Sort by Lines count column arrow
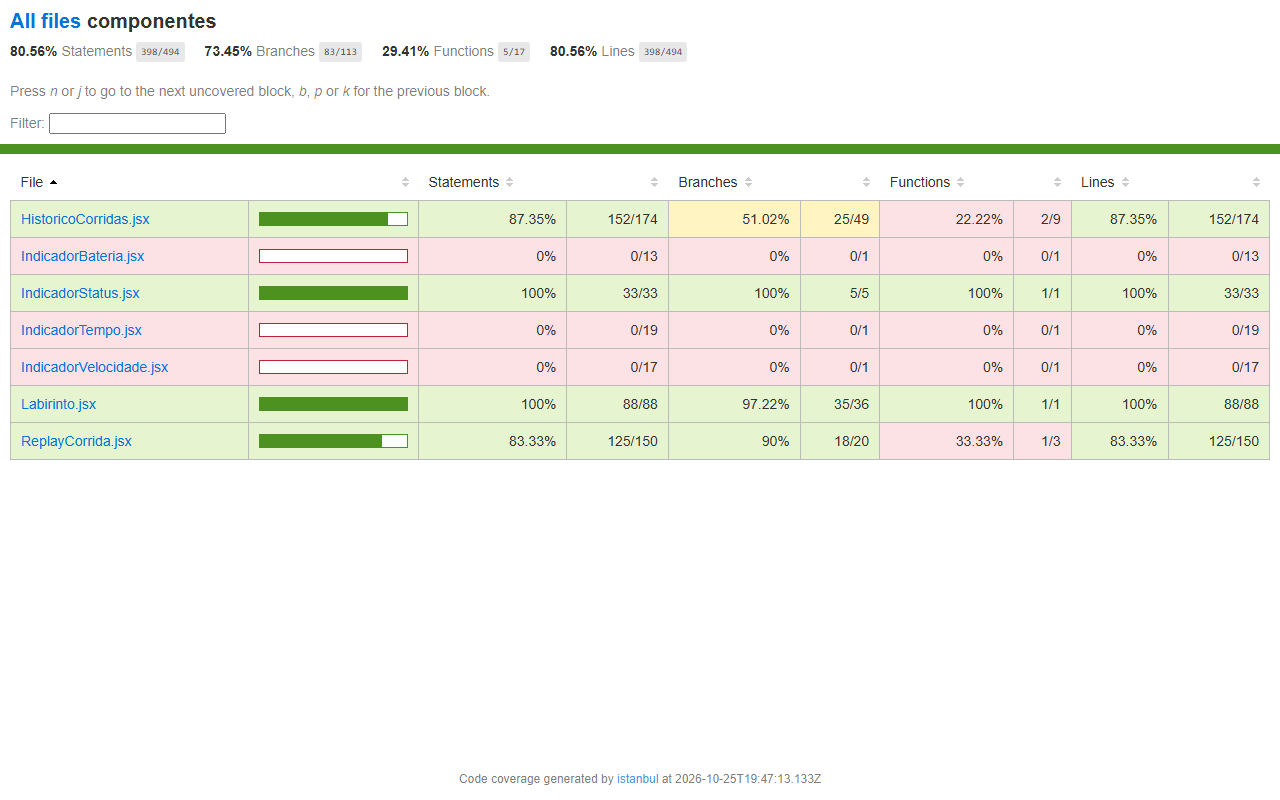Viewport: 1280px width, 800px height. (1256, 182)
